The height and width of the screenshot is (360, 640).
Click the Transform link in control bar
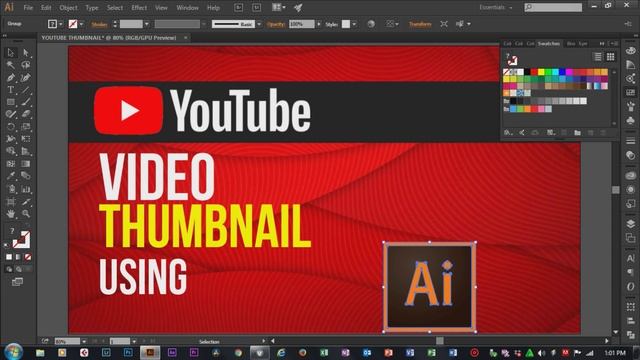[420, 24]
